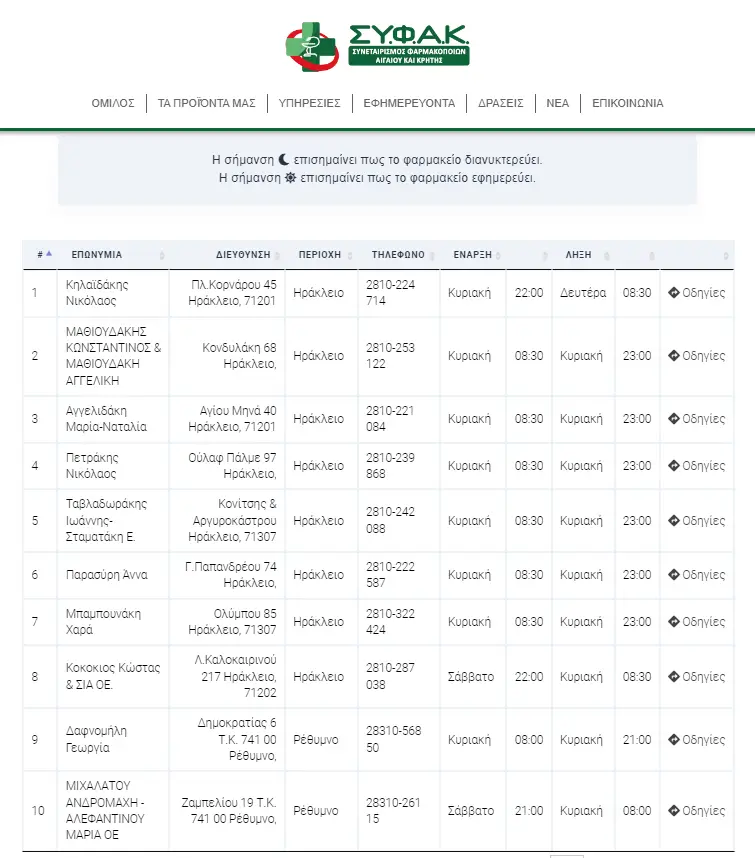
Task: Sort table by ΕΠΩΝΥΜΙΑ column
Action: click(113, 254)
